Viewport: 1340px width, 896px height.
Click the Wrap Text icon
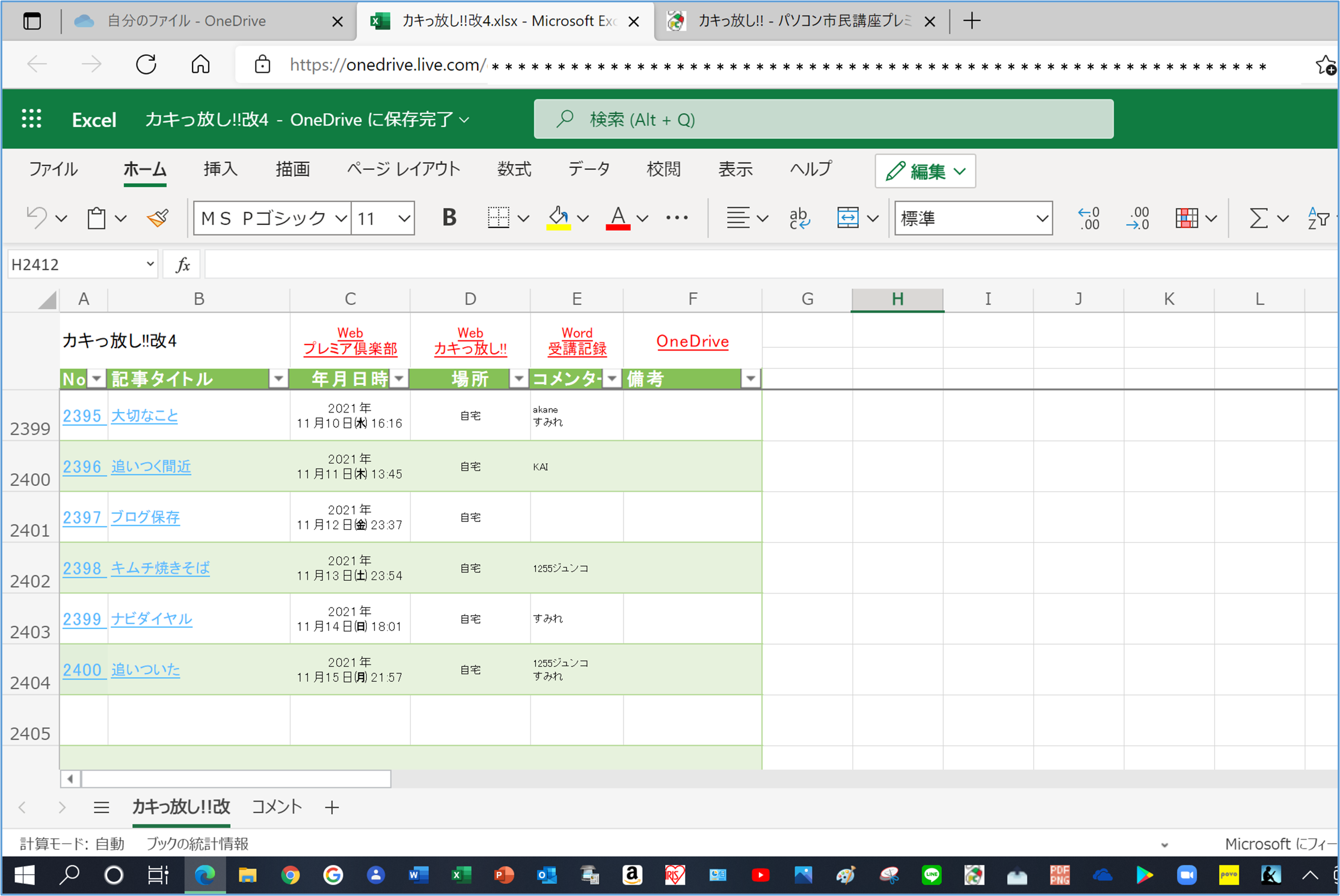click(799, 218)
